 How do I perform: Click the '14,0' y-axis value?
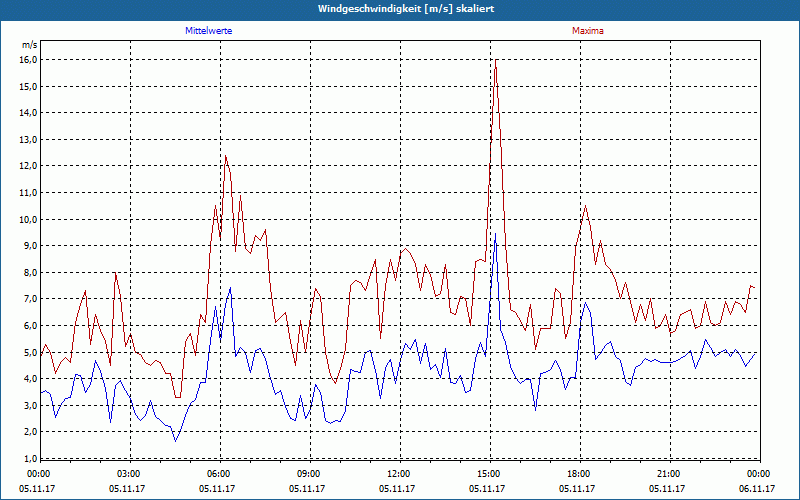tap(29, 113)
